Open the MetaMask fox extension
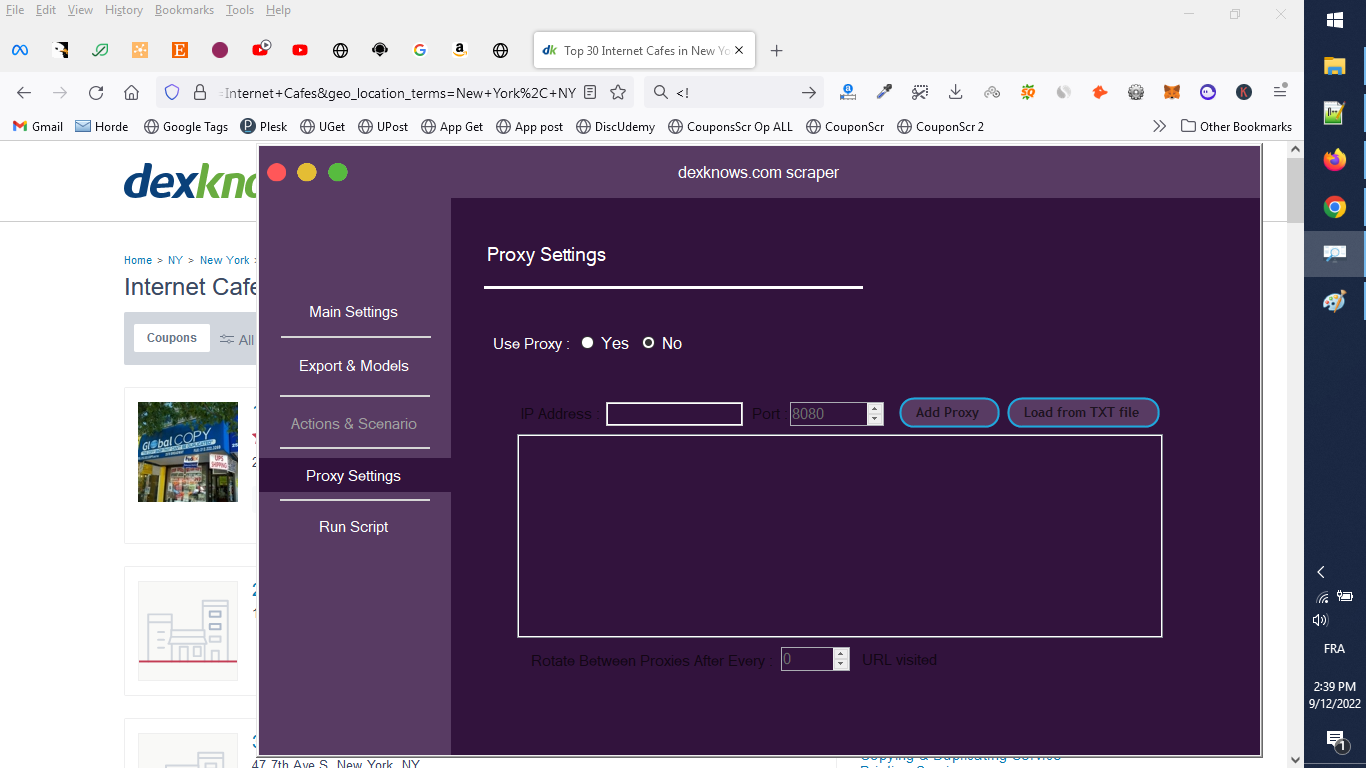This screenshot has height=768, width=1366. tap(1172, 93)
